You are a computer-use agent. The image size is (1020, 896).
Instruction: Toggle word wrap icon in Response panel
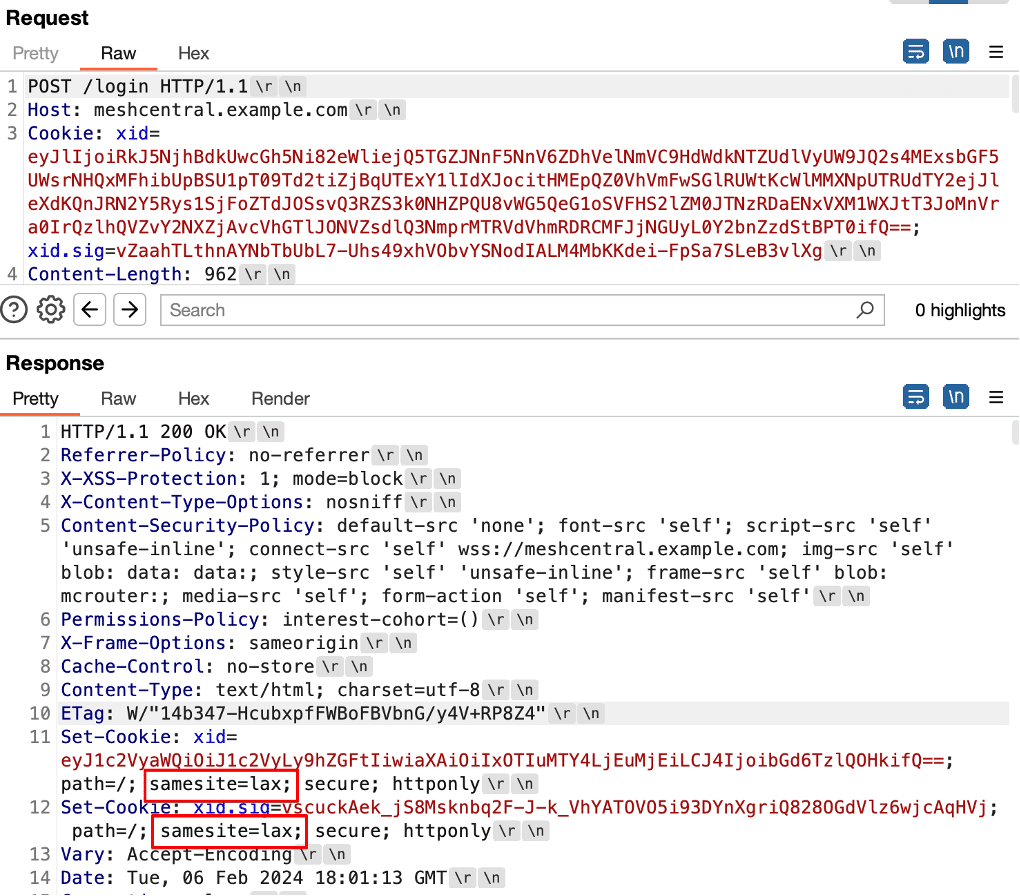coord(915,397)
